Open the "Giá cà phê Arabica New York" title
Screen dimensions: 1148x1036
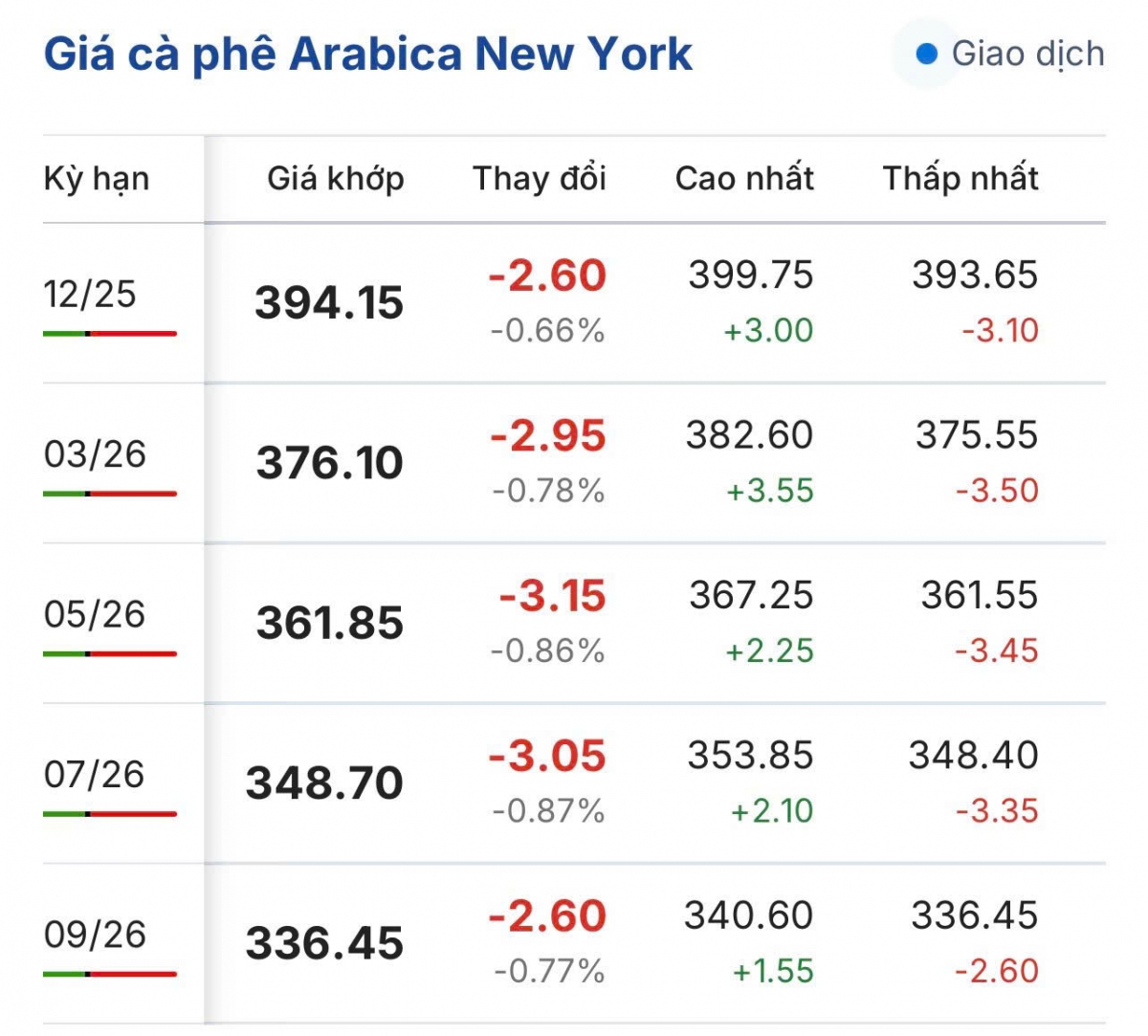coord(367,55)
